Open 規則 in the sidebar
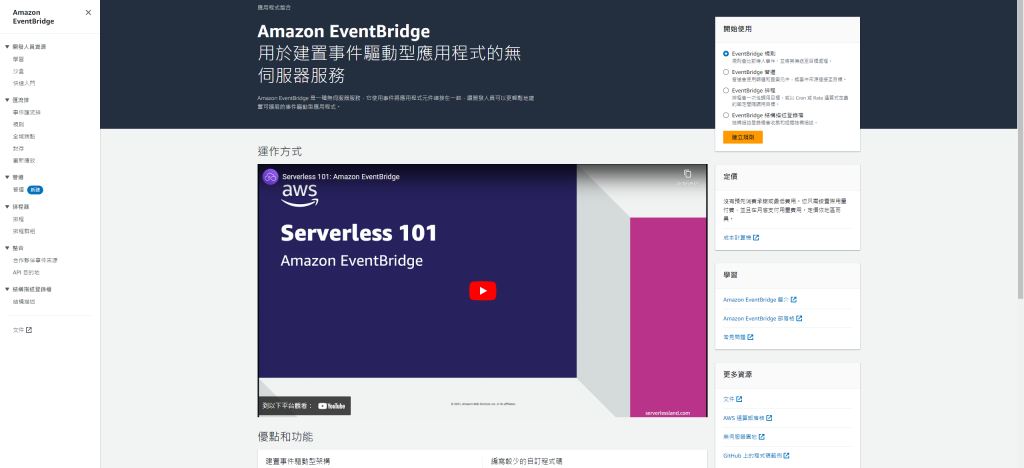 click(x=18, y=124)
